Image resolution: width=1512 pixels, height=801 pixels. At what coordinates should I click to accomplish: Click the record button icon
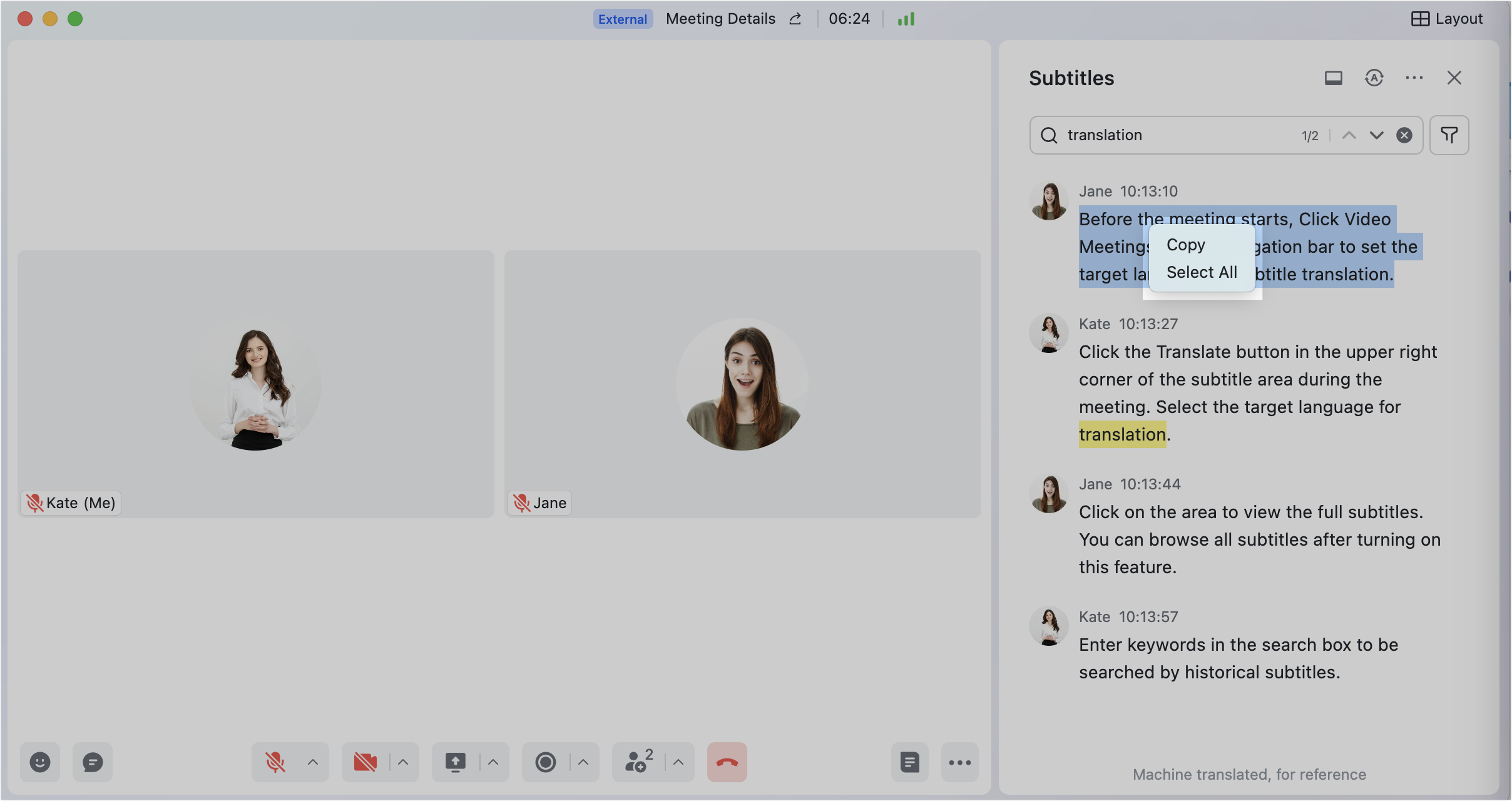point(546,762)
